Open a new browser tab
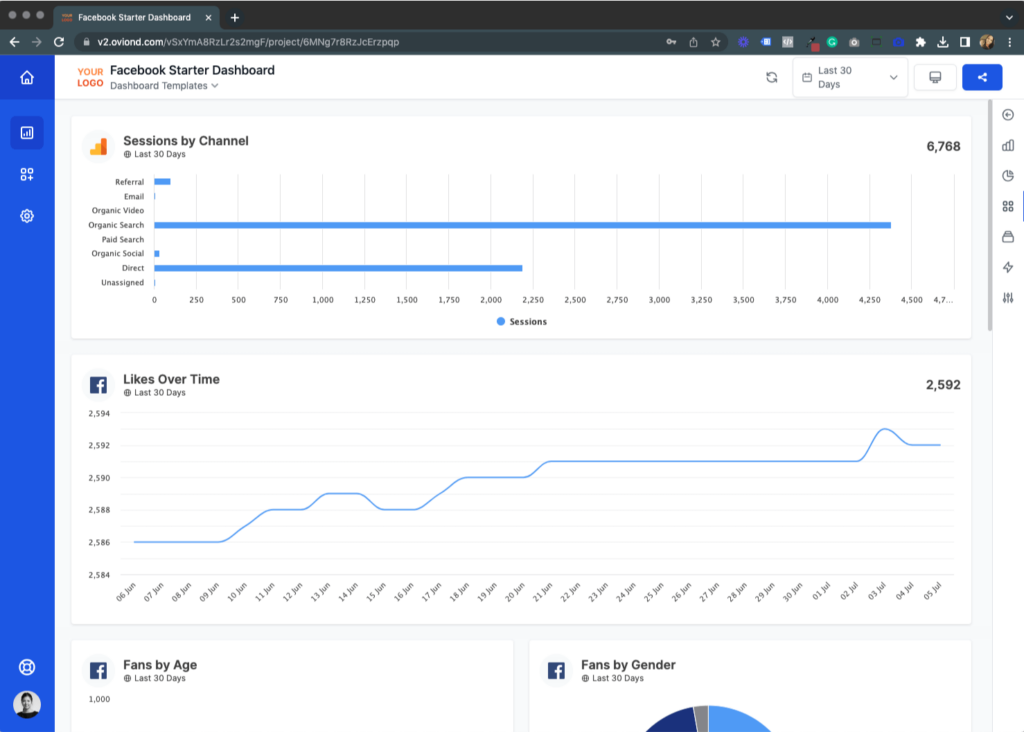 click(x=235, y=18)
